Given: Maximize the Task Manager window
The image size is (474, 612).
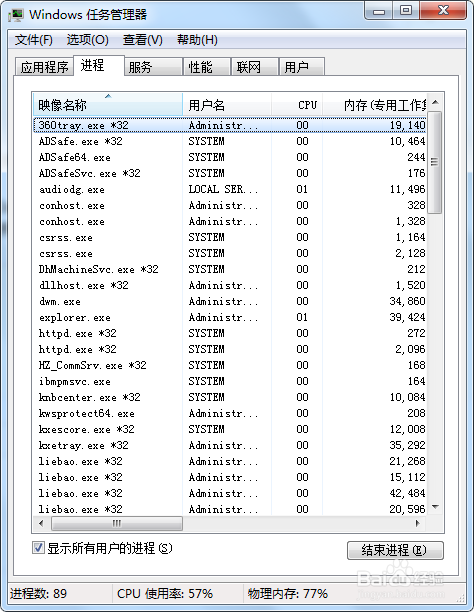Looking at the screenshot, I should (x=406, y=11).
